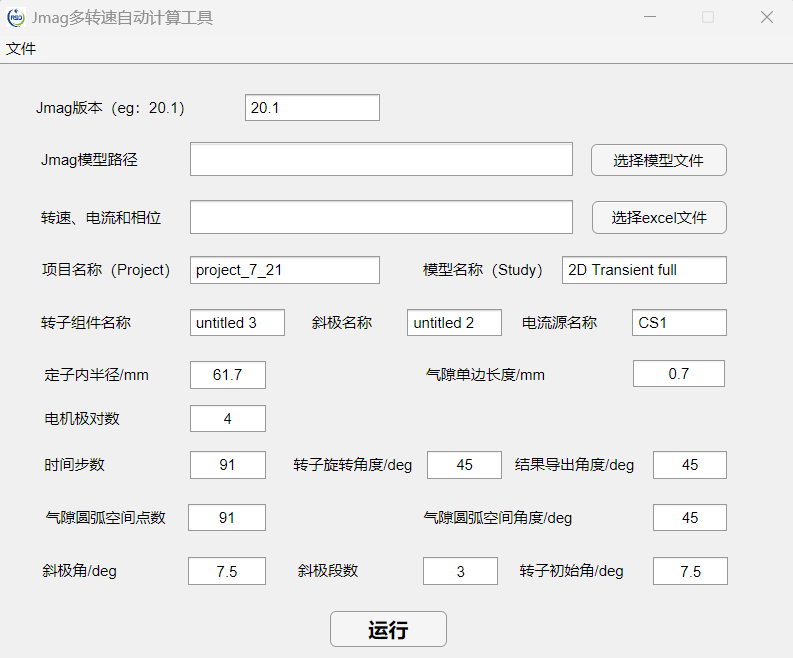Click the 选择excel文件 button
Screen dimensions: 793x658
coord(658,217)
